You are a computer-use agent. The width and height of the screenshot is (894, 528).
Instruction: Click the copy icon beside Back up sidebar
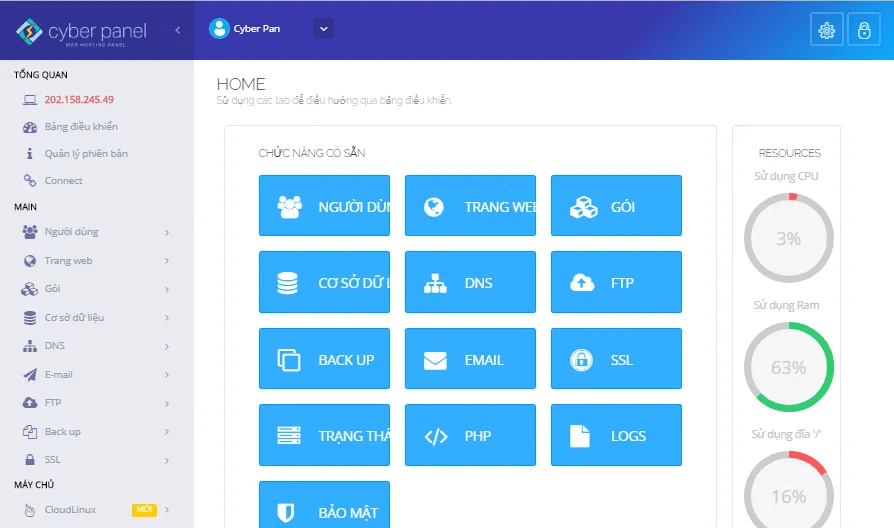(x=30, y=432)
